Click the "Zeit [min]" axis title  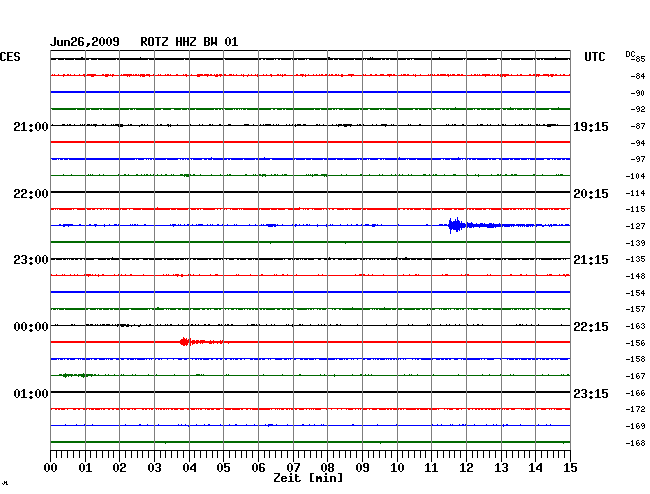pyautogui.click(x=308, y=478)
